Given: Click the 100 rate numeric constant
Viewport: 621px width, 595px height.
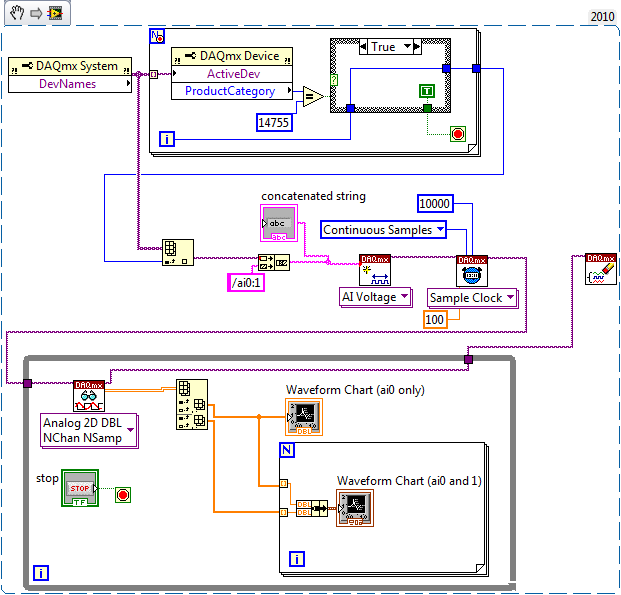Looking at the screenshot, I should pyautogui.click(x=435, y=320).
